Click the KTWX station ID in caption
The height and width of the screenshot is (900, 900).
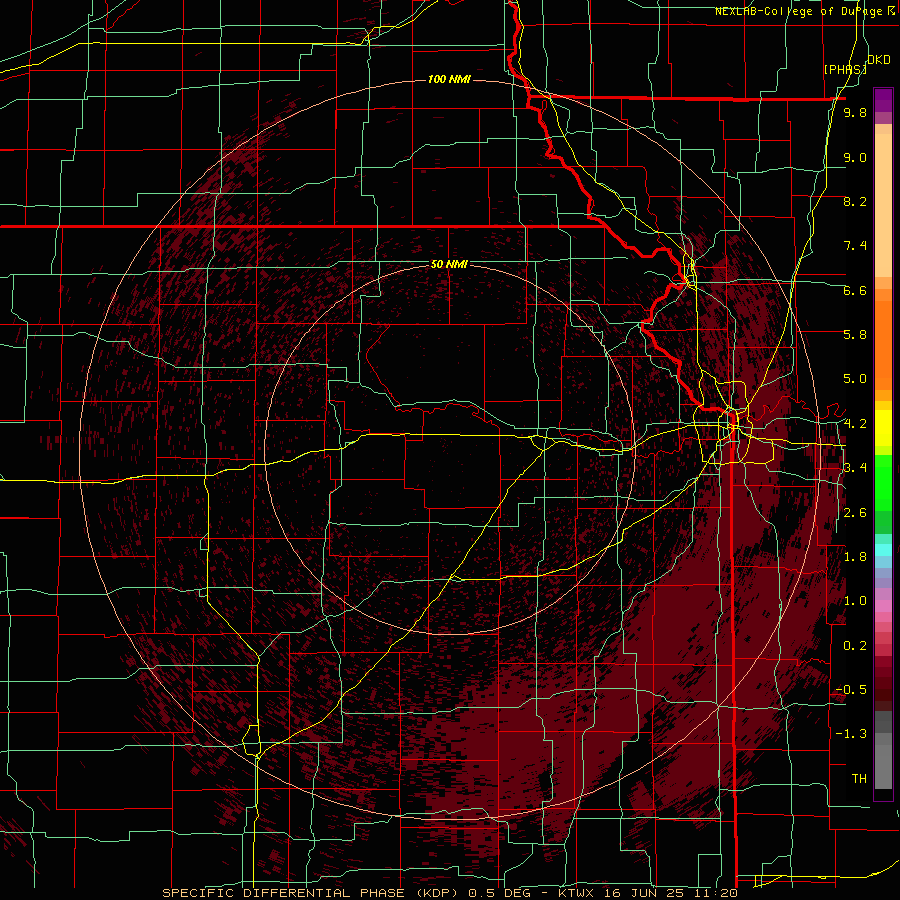coord(577,893)
